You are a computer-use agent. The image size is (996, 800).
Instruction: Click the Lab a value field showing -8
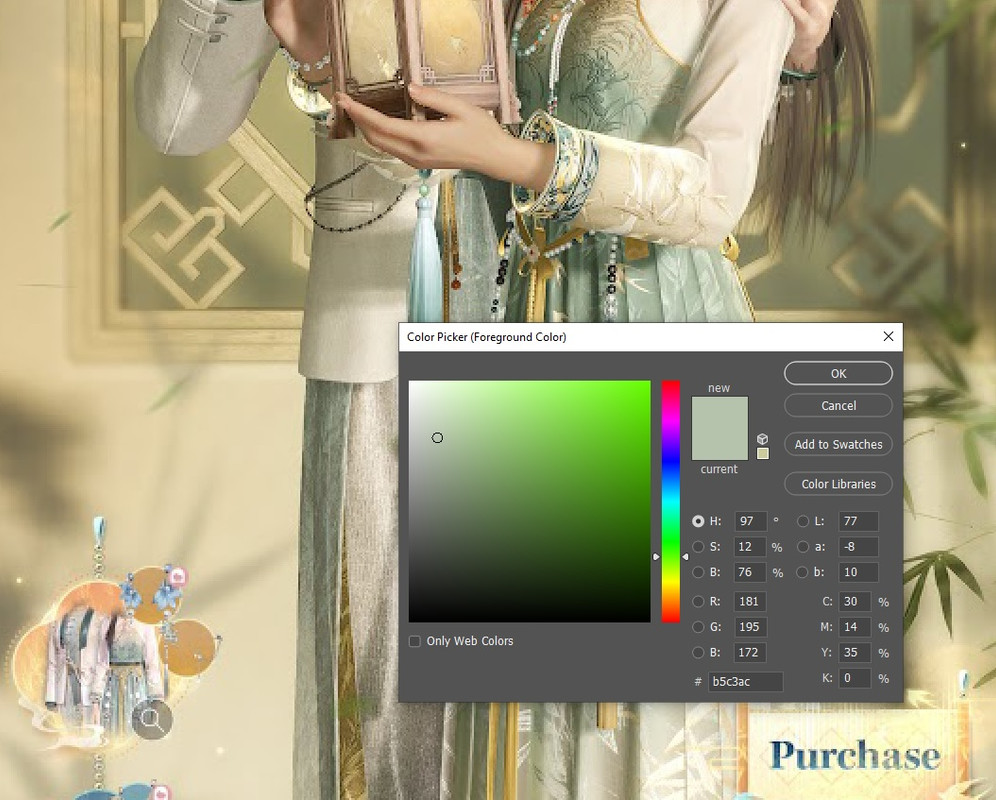pyautogui.click(x=858, y=546)
